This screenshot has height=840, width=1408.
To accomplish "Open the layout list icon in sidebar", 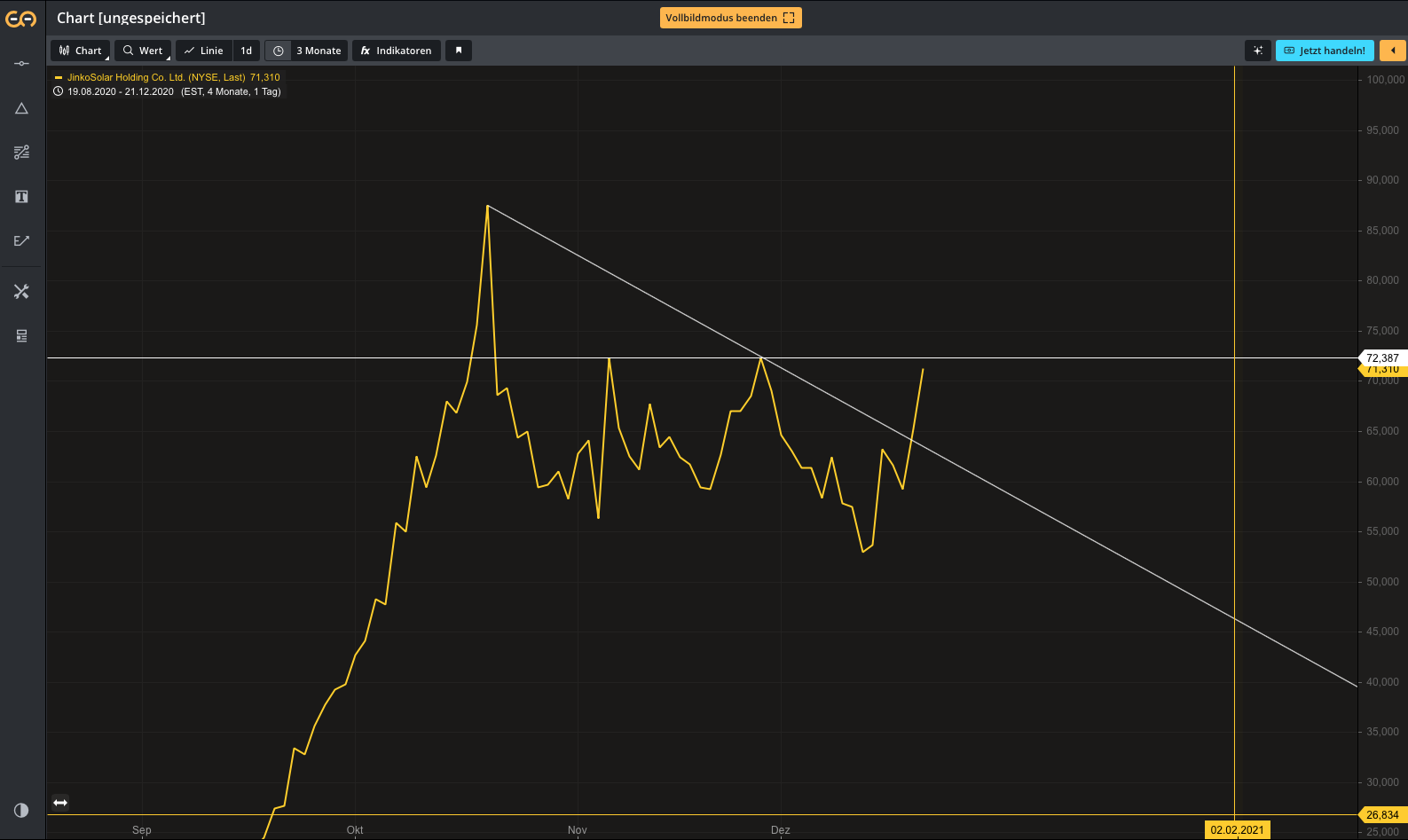I will [x=21, y=336].
